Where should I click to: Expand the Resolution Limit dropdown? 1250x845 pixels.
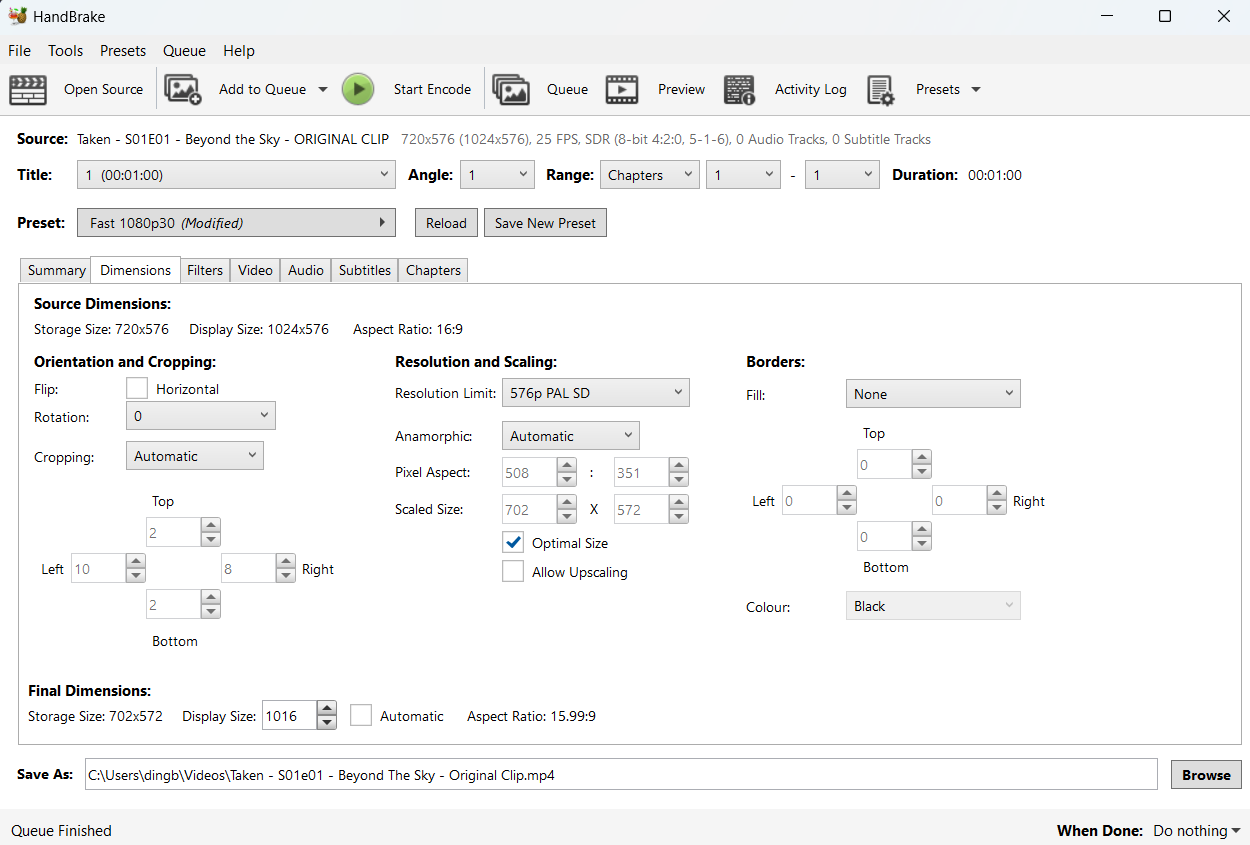click(x=595, y=393)
